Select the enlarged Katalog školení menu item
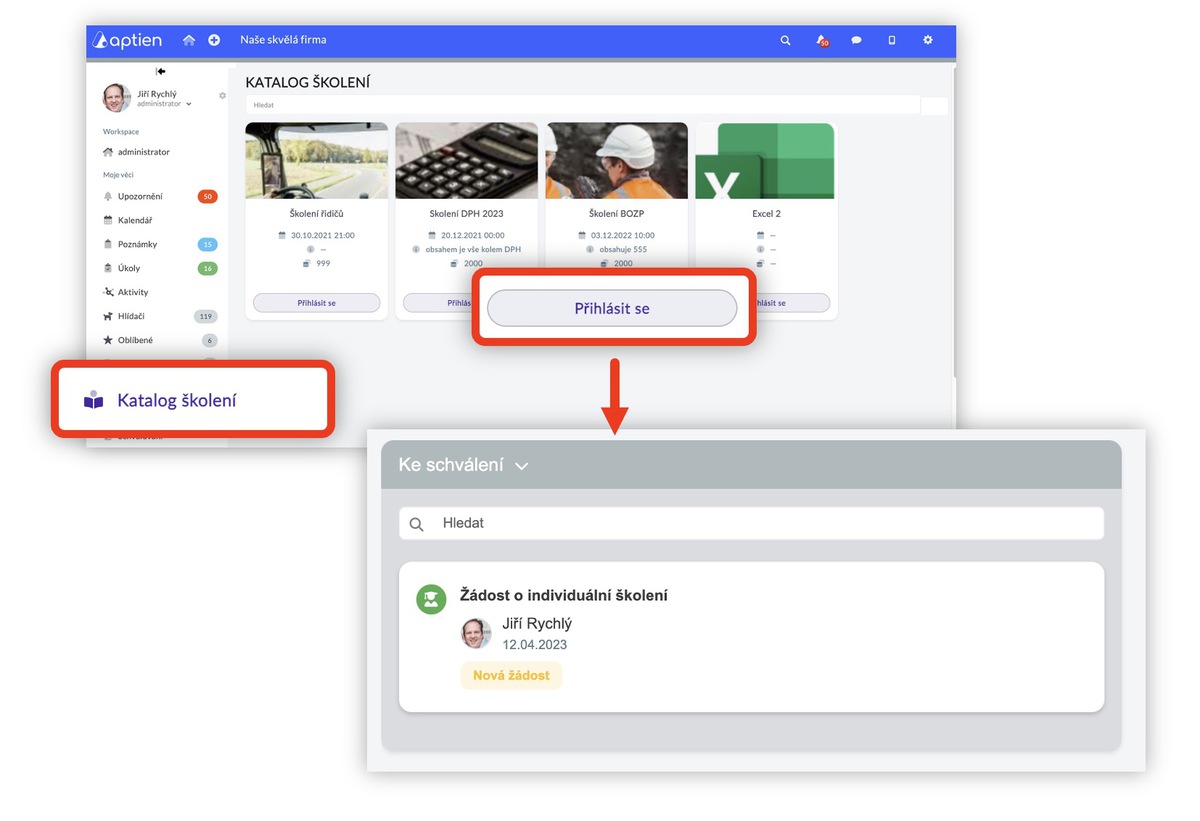The image size is (1200, 821). [x=193, y=400]
